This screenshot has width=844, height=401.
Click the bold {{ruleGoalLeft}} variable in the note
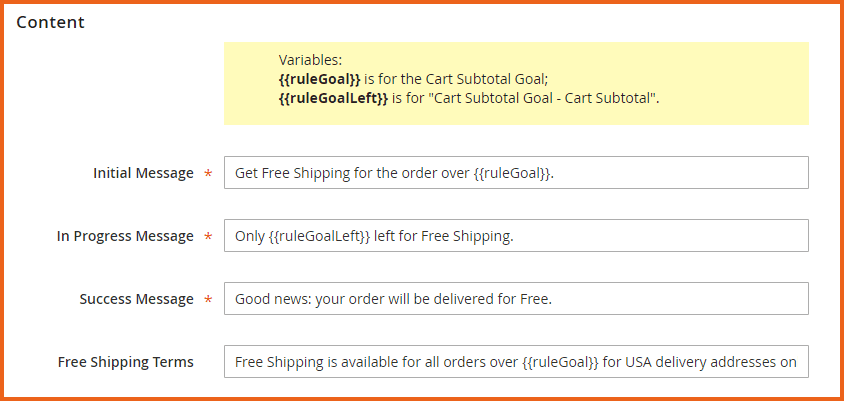click(333, 98)
